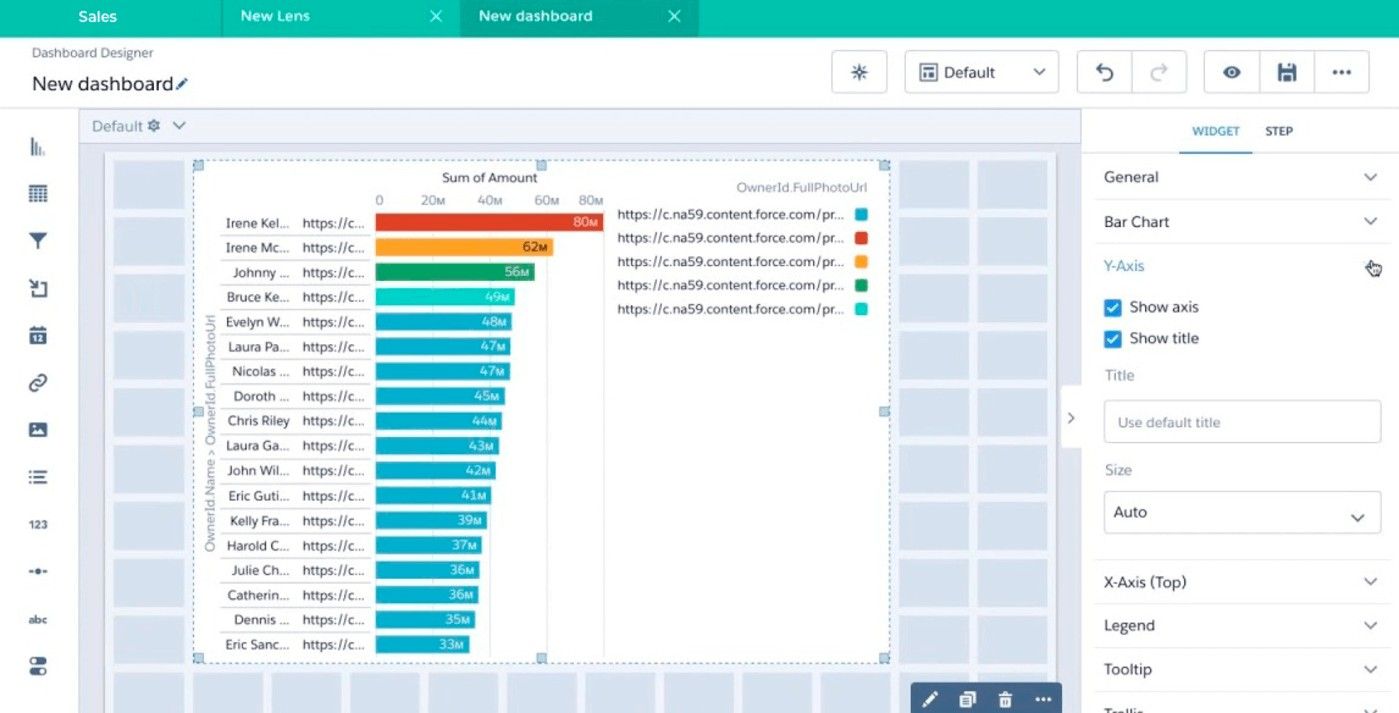Open the Default layout dropdown in toolbar

pyautogui.click(x=981, y=72)
